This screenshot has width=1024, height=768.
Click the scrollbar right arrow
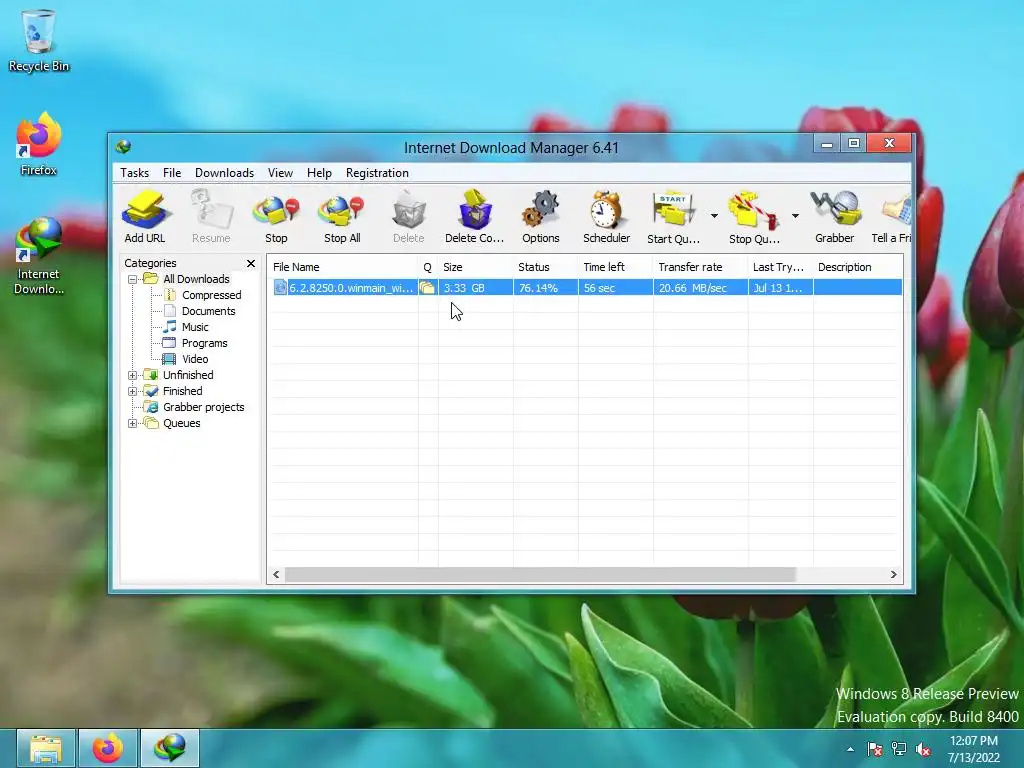coord(893,574)
